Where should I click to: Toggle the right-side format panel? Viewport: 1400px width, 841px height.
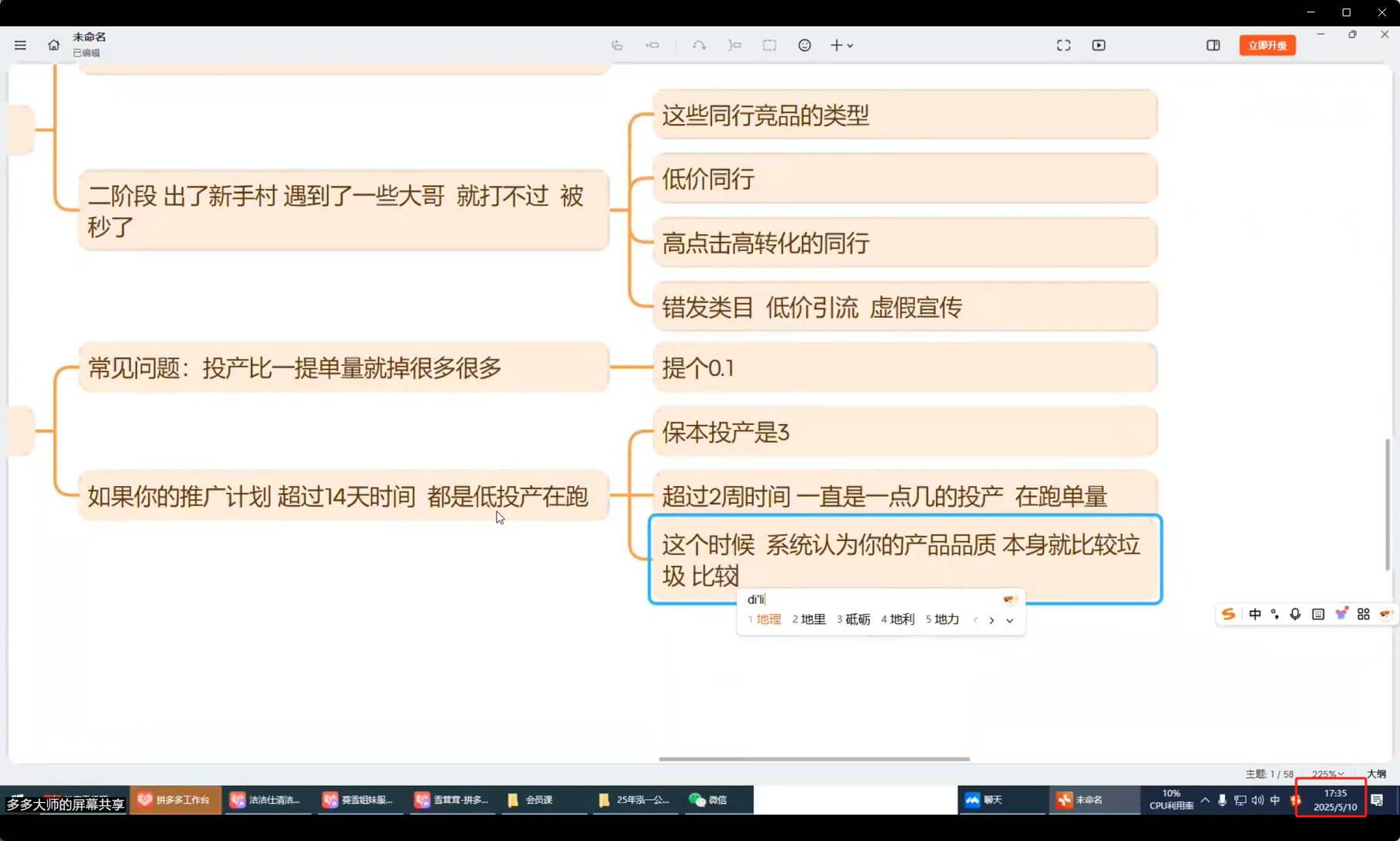point(1213,46)
